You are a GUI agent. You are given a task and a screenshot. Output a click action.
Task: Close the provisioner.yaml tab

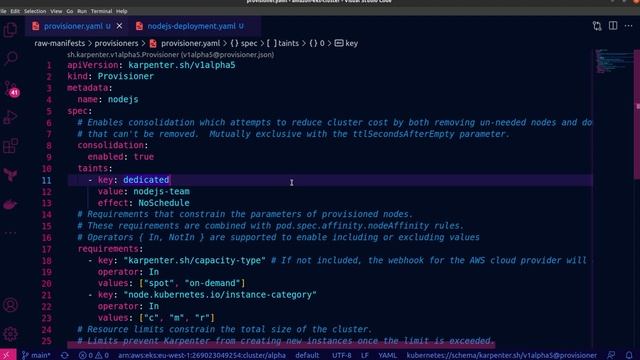(119, 26)
